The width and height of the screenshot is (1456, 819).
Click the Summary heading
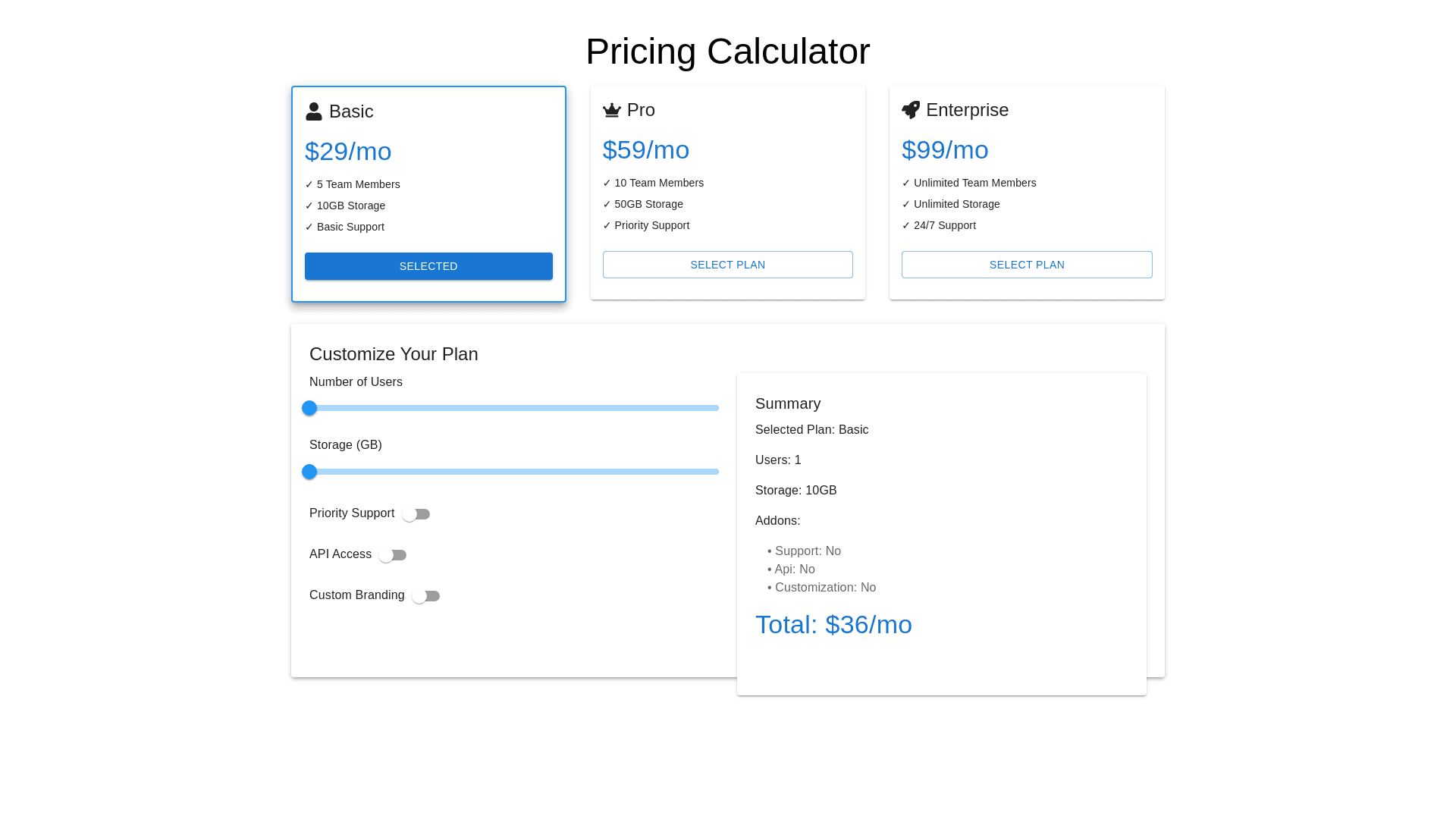[x=788, y=403]
